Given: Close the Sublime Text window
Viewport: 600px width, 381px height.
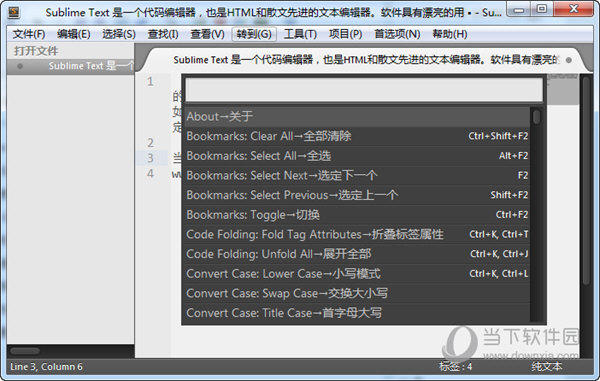Looking at the screenshot, I should pos(573,10).
